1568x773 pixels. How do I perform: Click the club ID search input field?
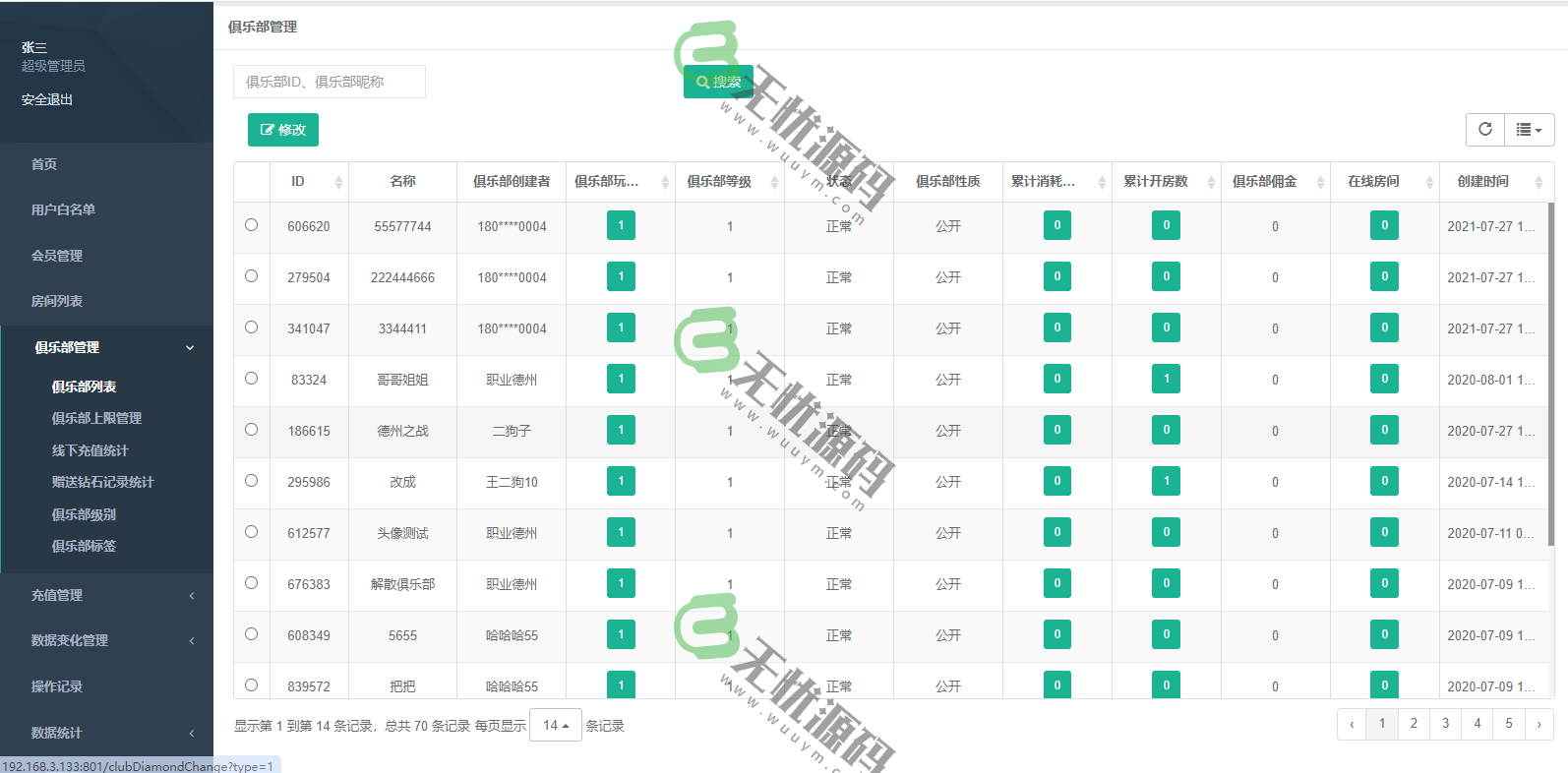[x=330, y=82]
